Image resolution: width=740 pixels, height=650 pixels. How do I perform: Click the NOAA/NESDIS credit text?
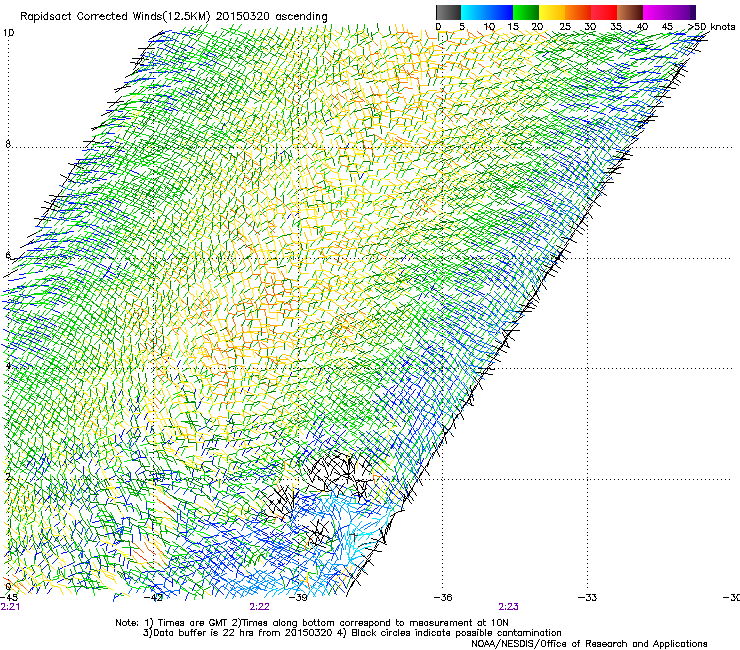[589, 643]
